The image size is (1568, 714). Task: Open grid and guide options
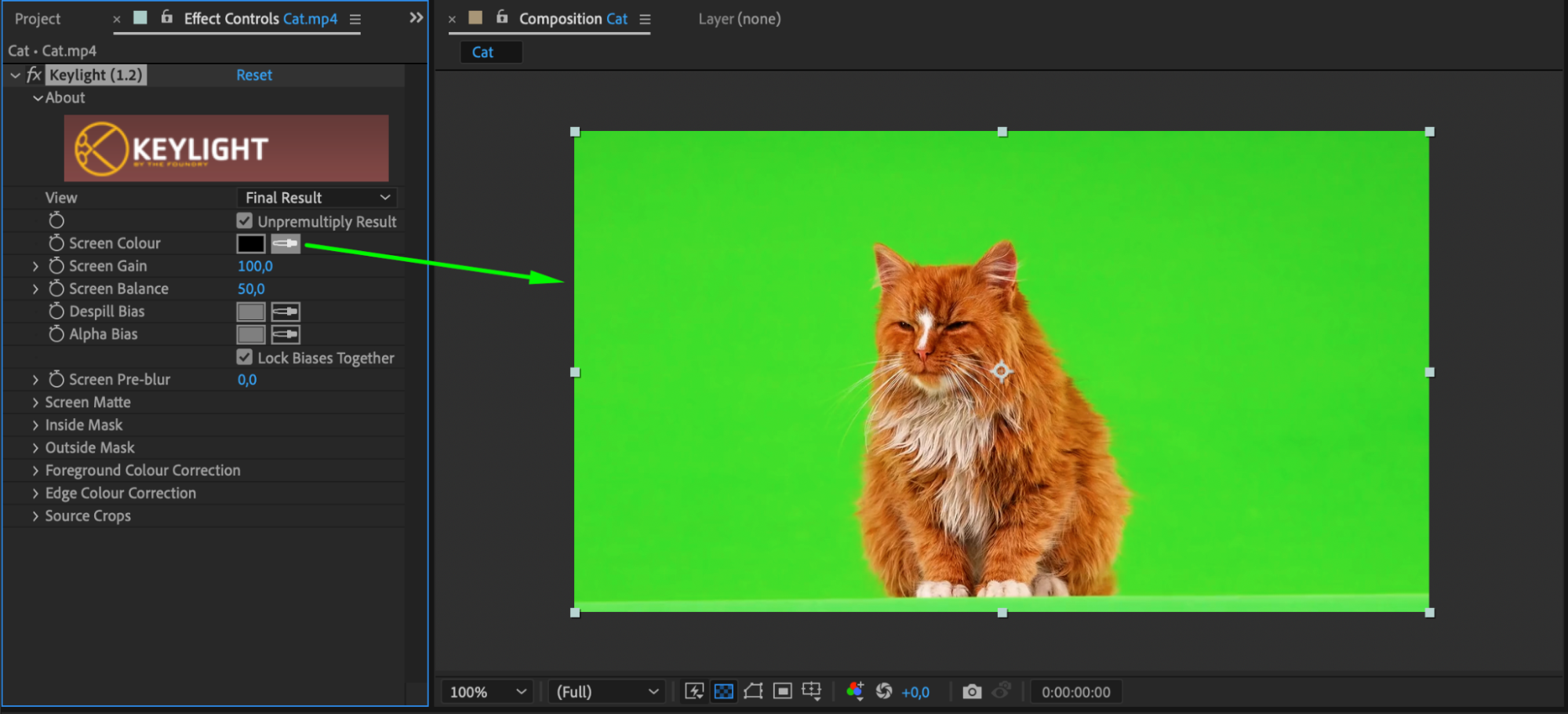811,691
